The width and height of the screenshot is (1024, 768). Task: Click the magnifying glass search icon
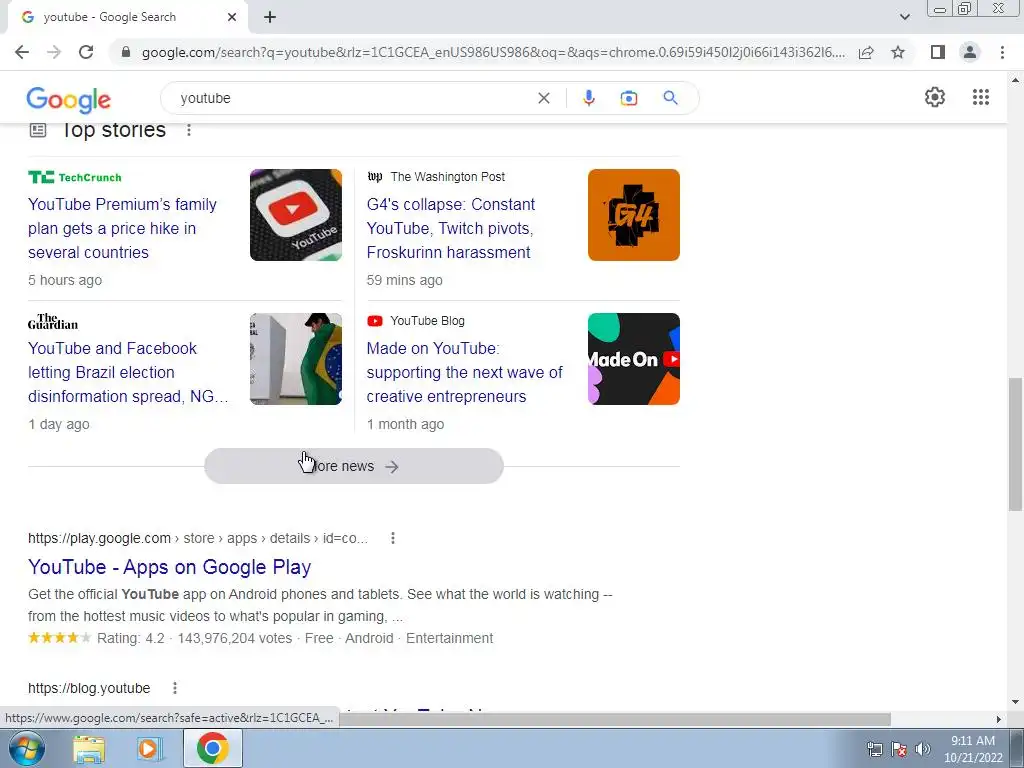click(x=670, y=98)
